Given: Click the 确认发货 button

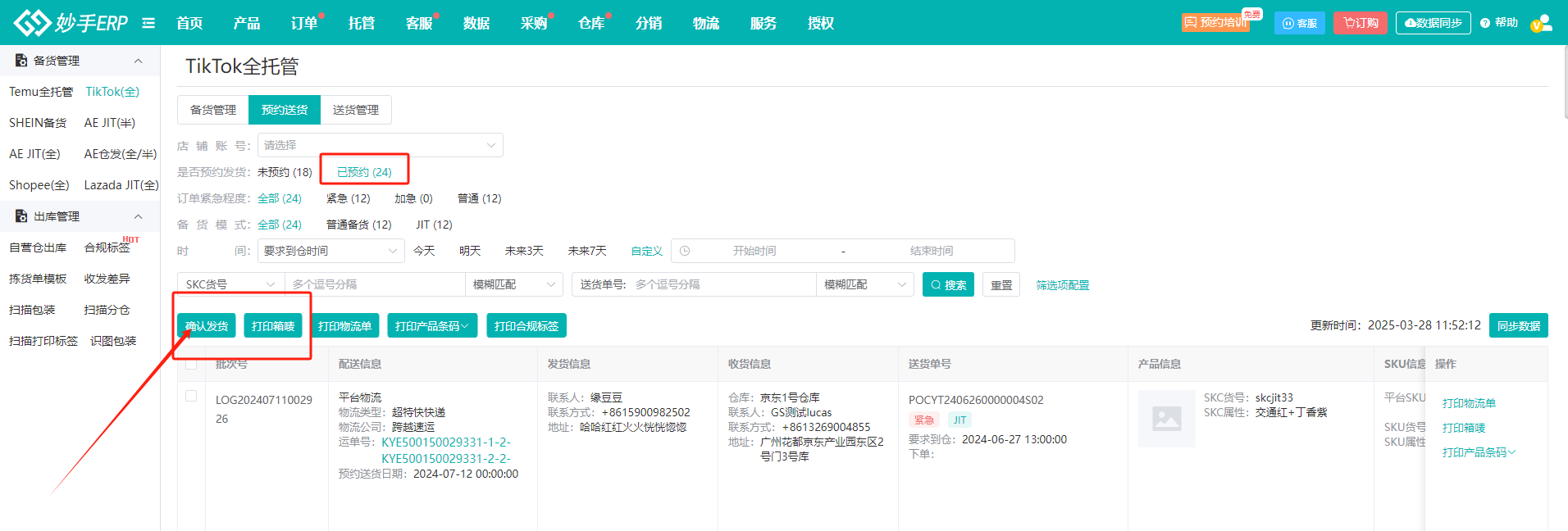Looking at the screenshot, I should pyautogui.click(x=207, y=326).
